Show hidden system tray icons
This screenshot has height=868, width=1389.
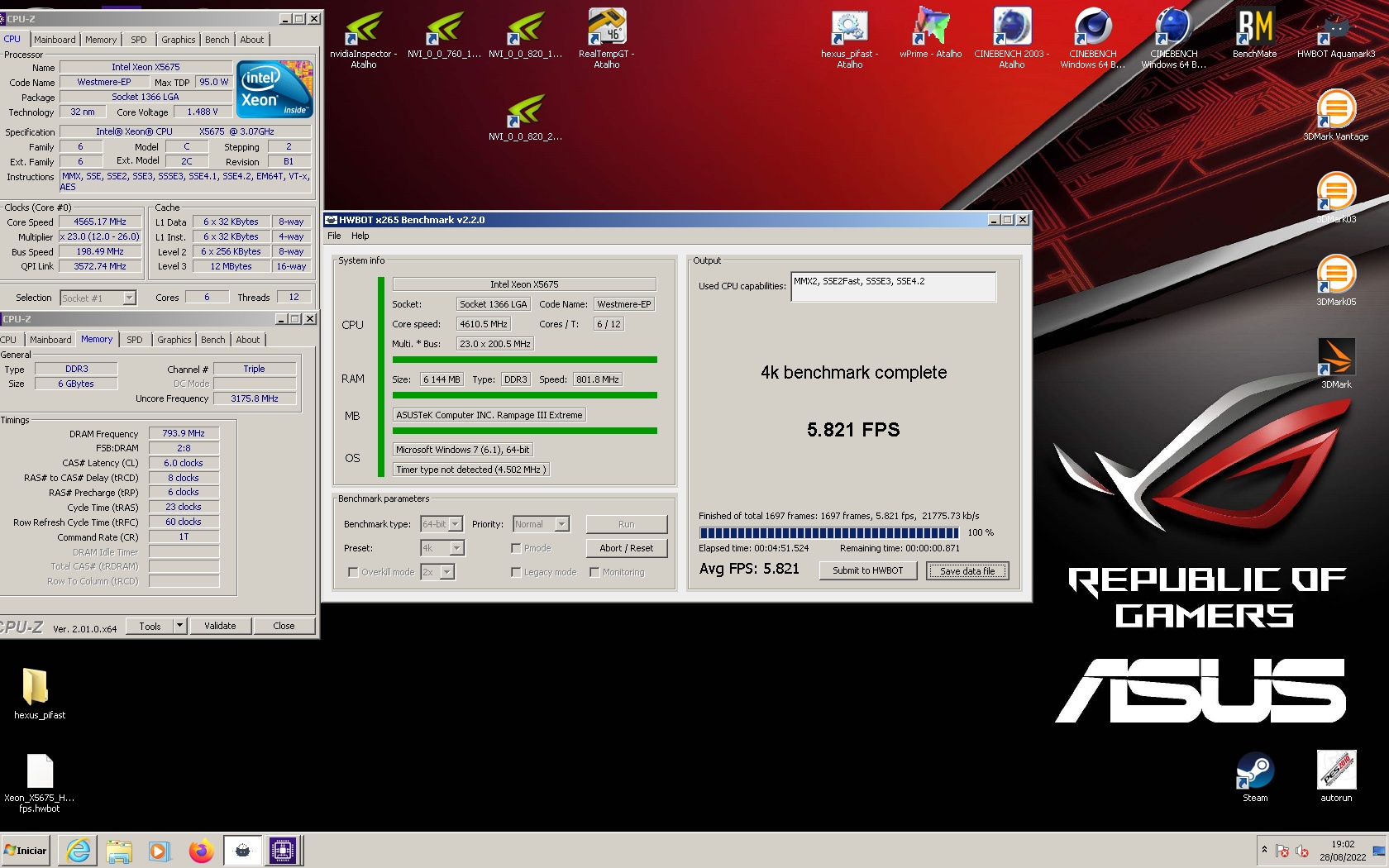pyautogui.click(x=1264, y=850)
